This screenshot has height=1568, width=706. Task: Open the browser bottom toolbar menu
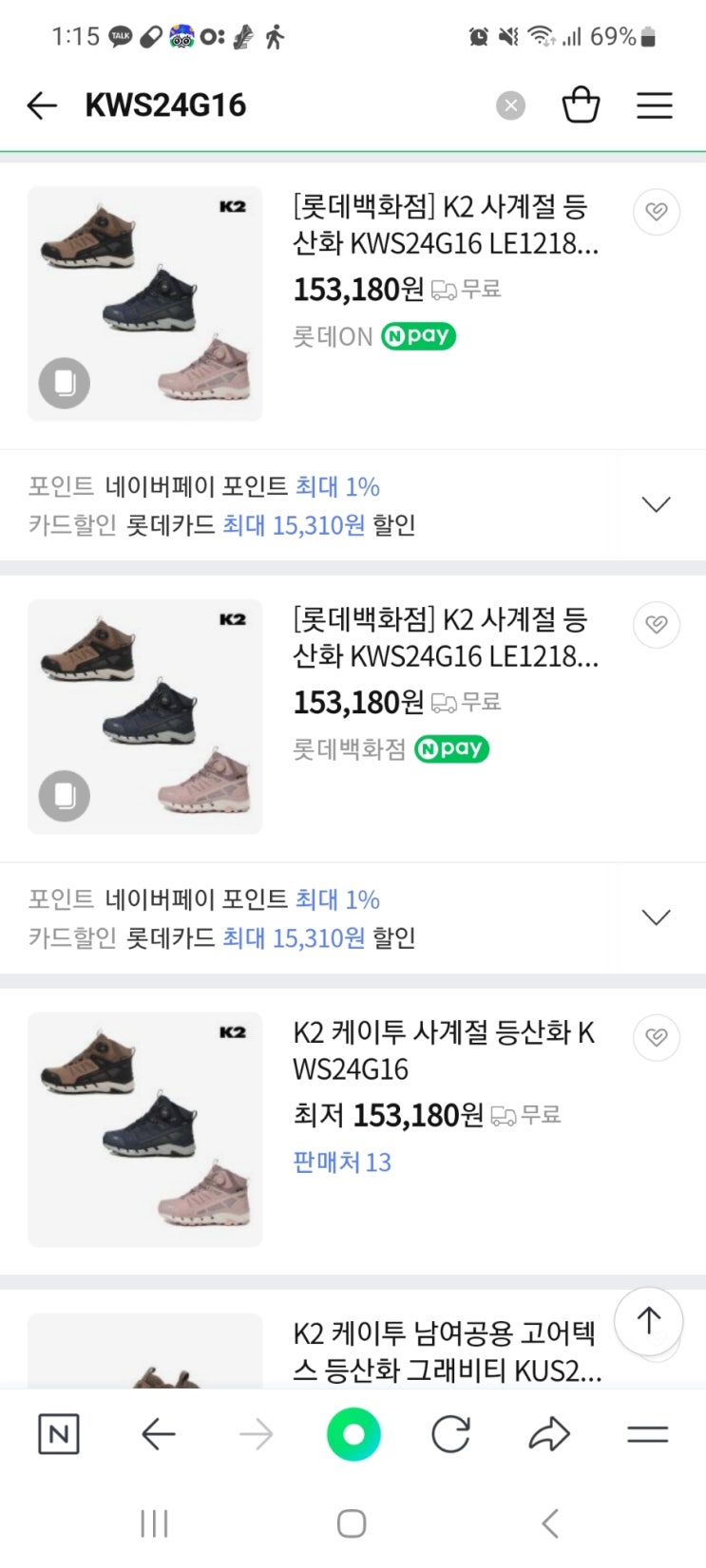(647, 1434)
